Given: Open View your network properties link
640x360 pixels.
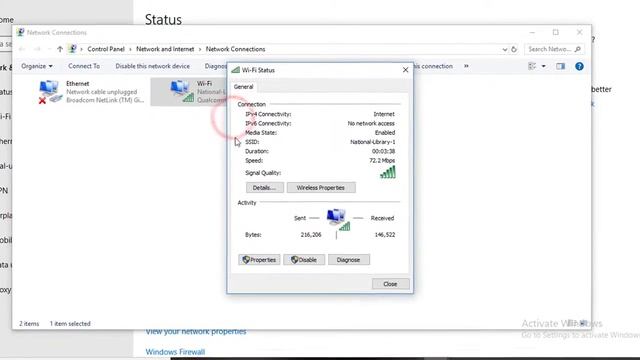Looking at the screenshot, I should (196, 331).
